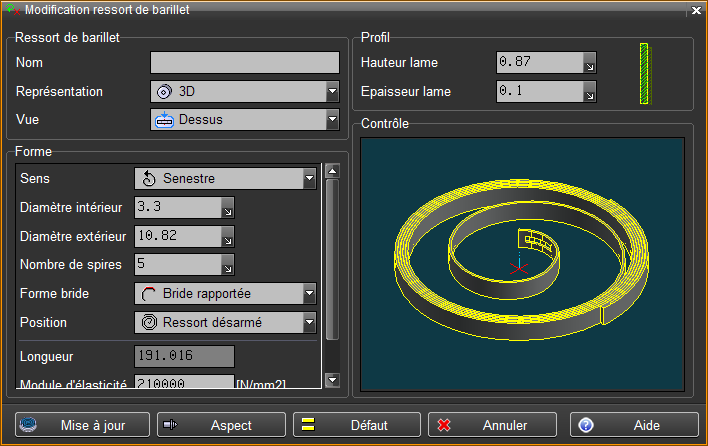Viewport: 708px width, 446px height.
Task: Click the arrow button beside Hauteur lame
Action: click(x=590, y=62)
